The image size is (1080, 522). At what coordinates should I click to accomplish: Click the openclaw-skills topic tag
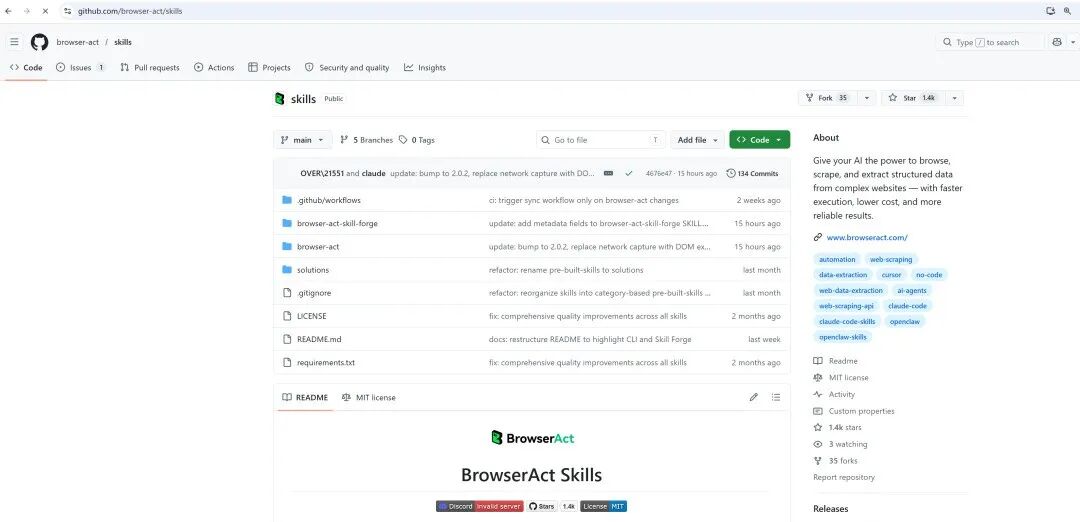842,337
